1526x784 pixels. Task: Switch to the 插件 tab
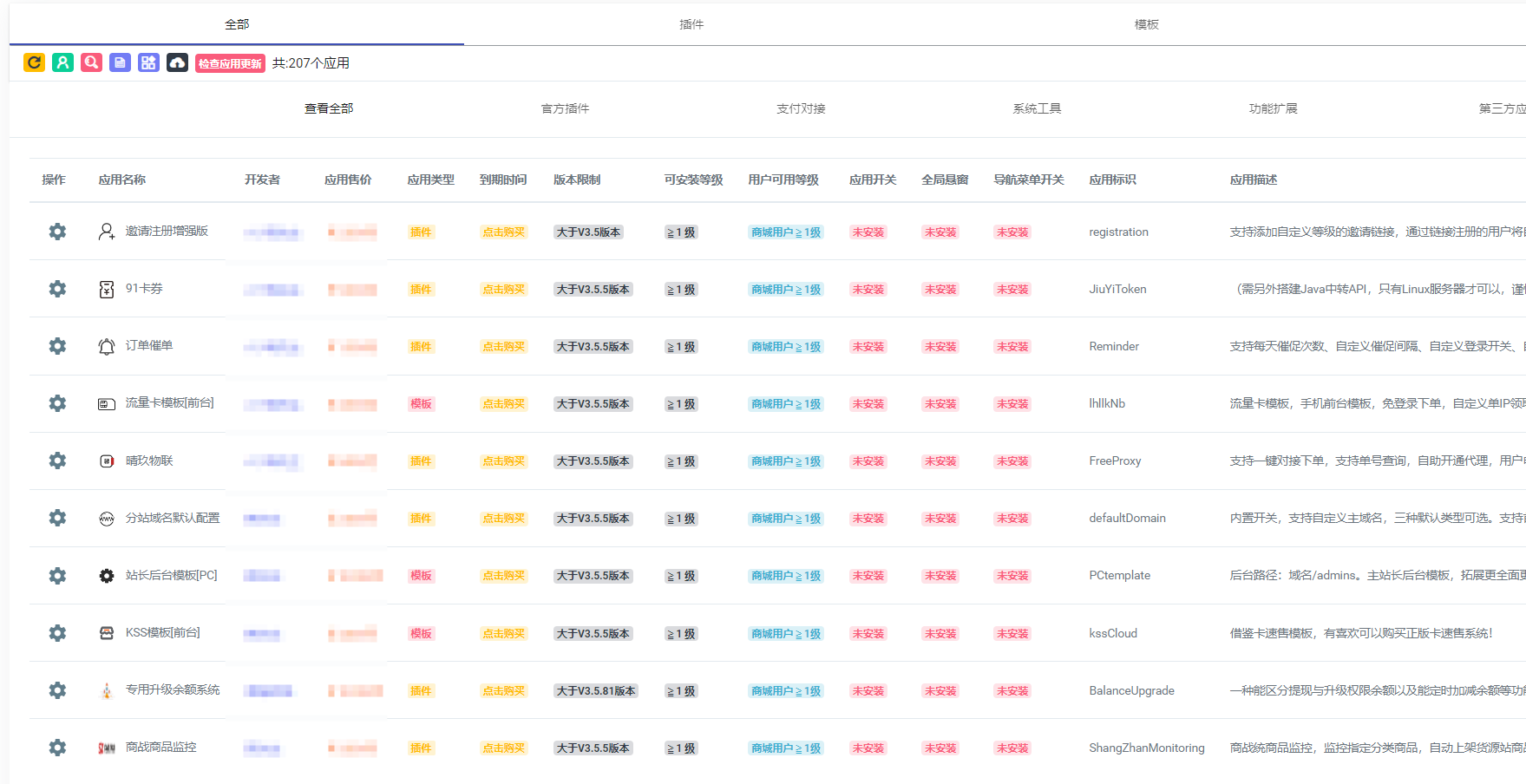tap(691, 24)
